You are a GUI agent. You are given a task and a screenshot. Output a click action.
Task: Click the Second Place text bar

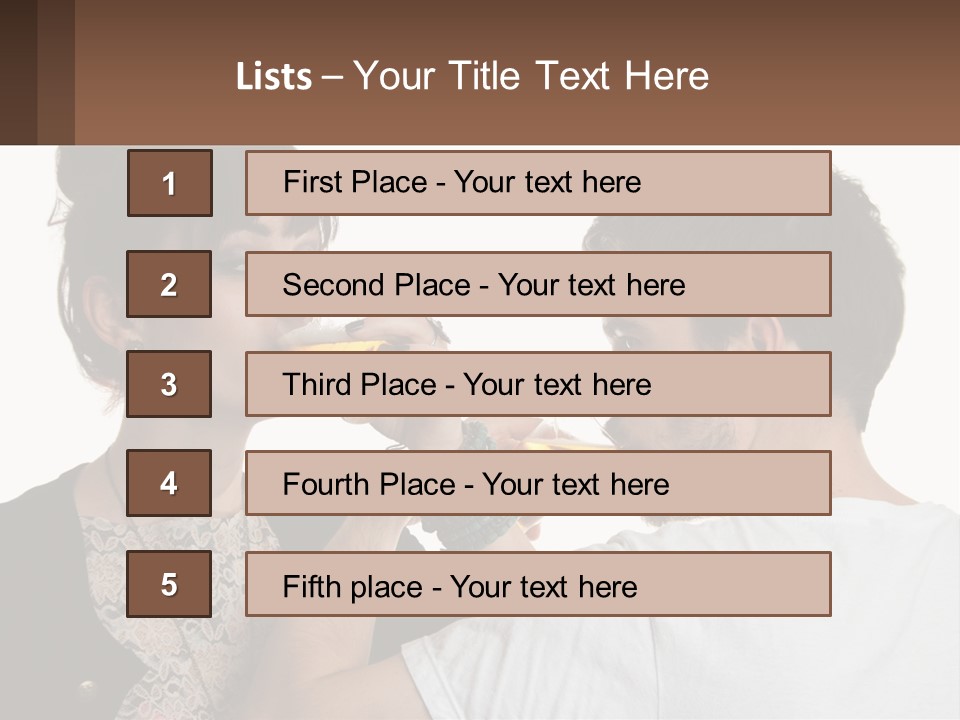[538, 284]
